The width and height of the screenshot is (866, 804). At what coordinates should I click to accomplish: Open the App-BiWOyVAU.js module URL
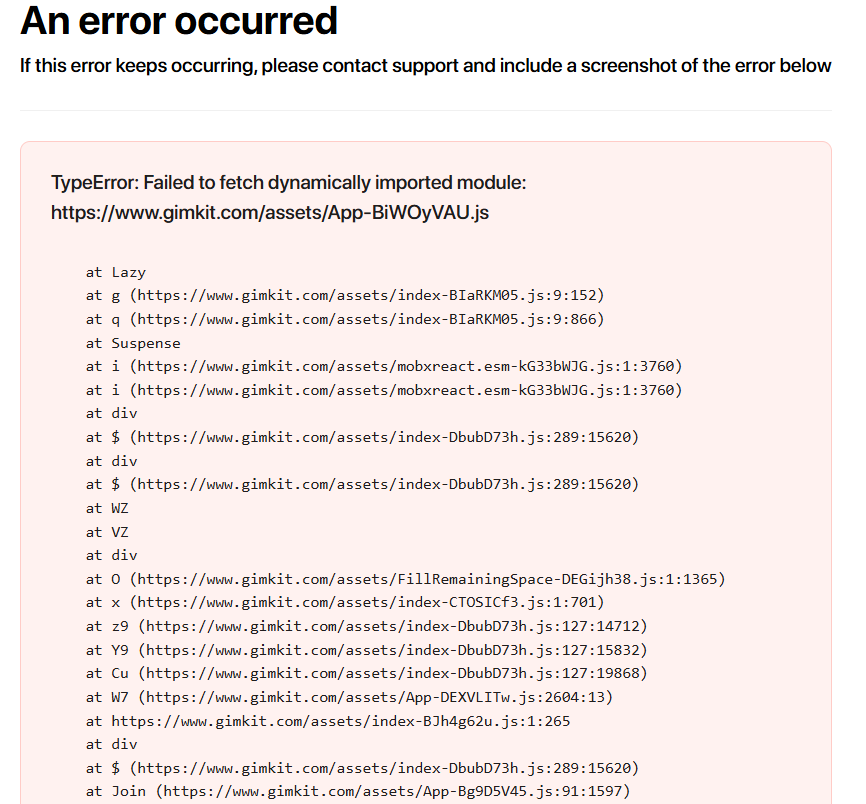[269, 213]
